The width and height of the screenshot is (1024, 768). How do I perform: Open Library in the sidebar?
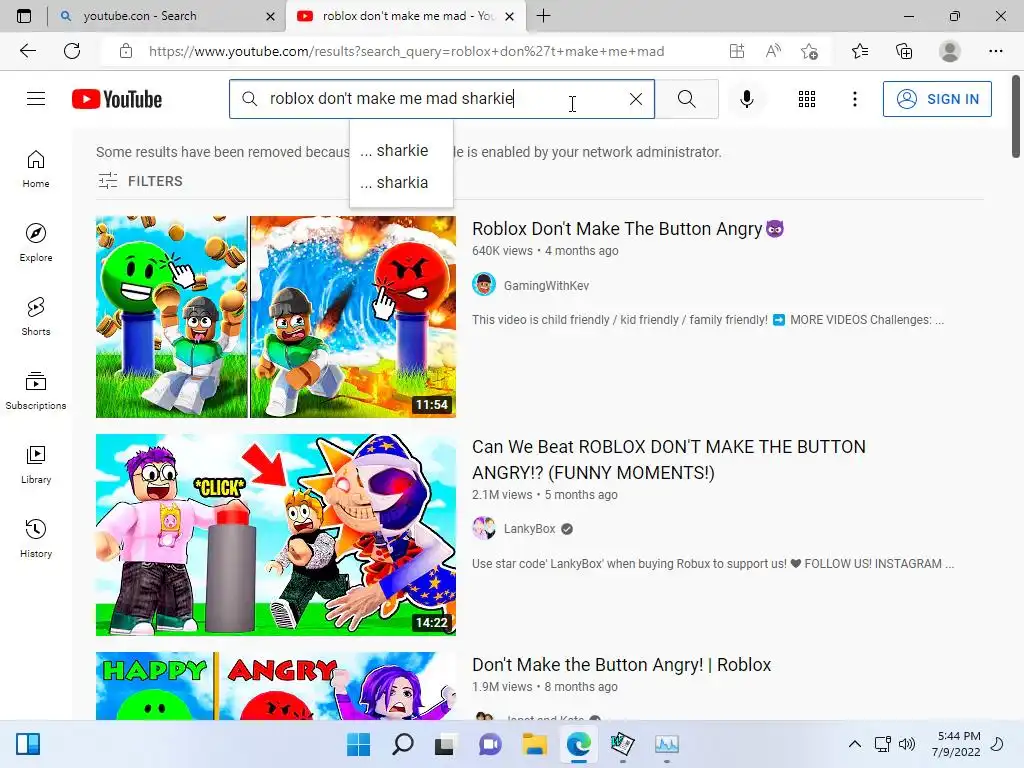tap(36, 465)
